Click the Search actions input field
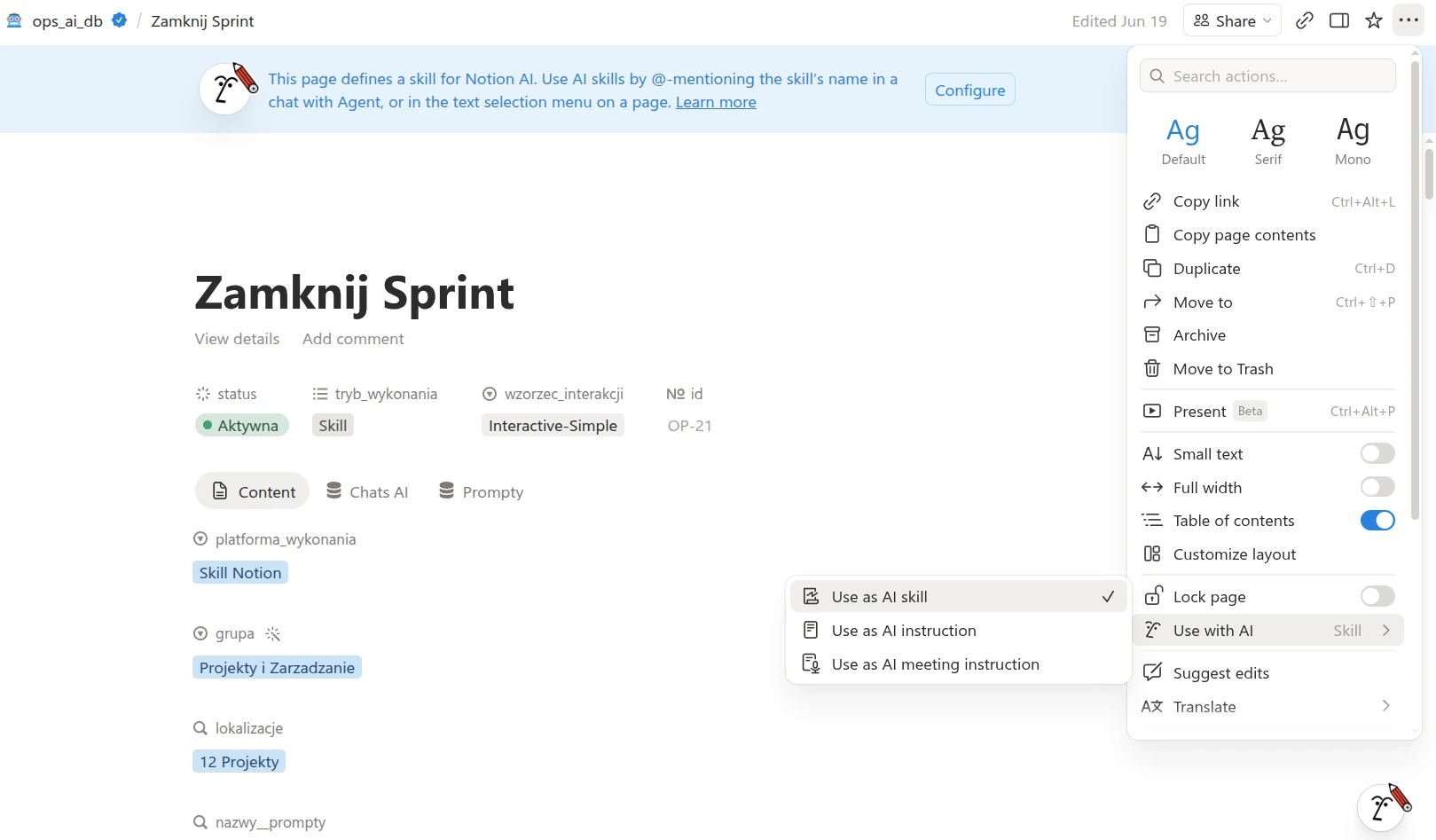This screenshot has width=1436, height=840. point(1267,76)
